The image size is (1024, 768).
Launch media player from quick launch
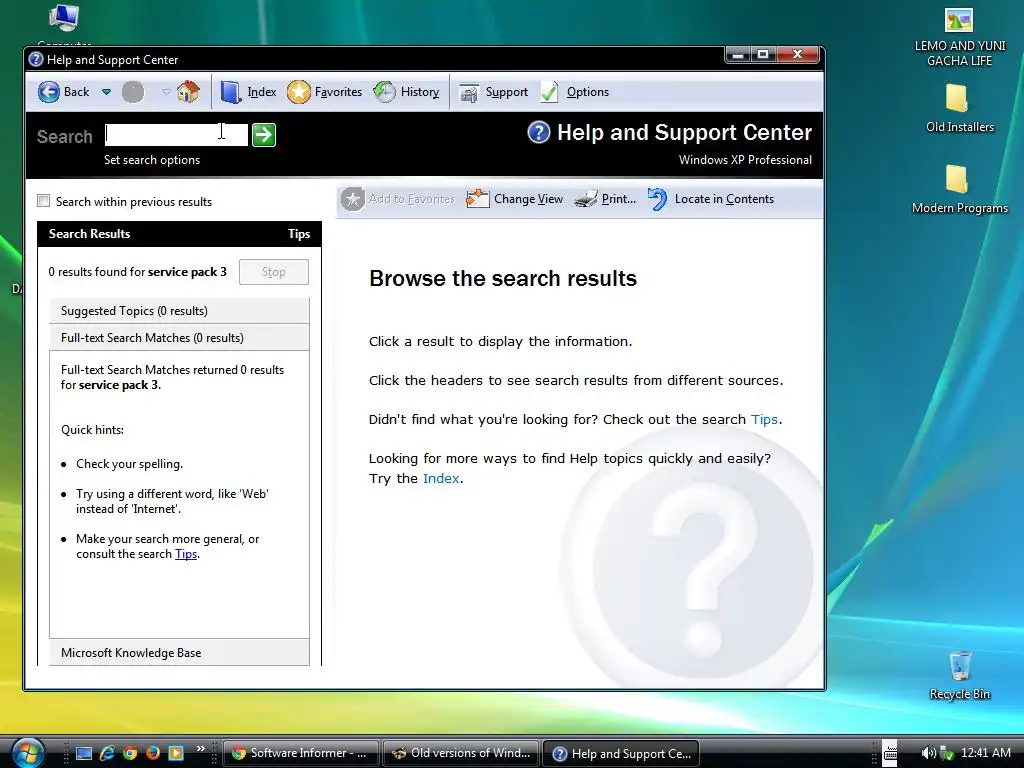176,753
